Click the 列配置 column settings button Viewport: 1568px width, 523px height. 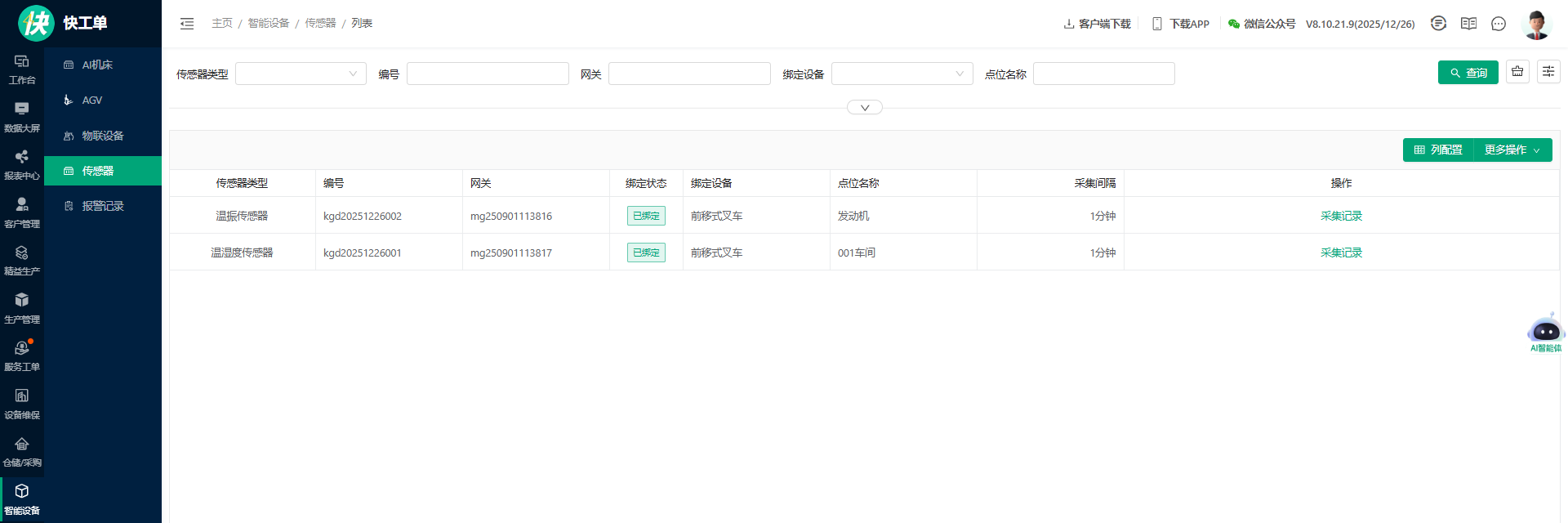[1438, 150]
